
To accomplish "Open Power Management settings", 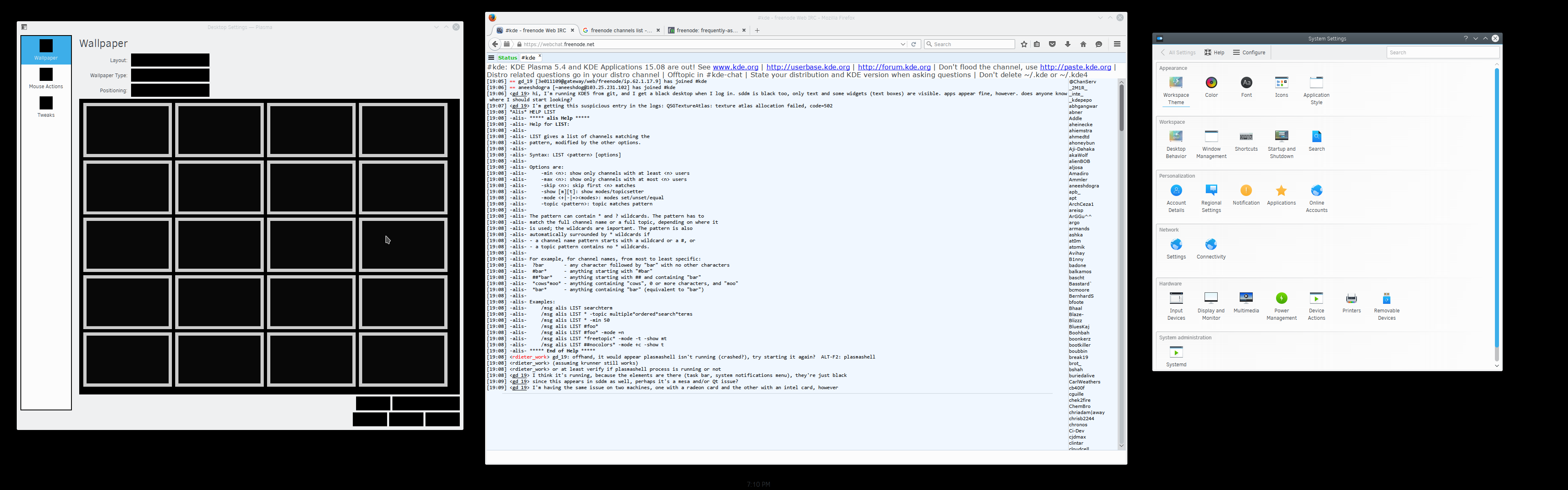I will [1281, 306].
